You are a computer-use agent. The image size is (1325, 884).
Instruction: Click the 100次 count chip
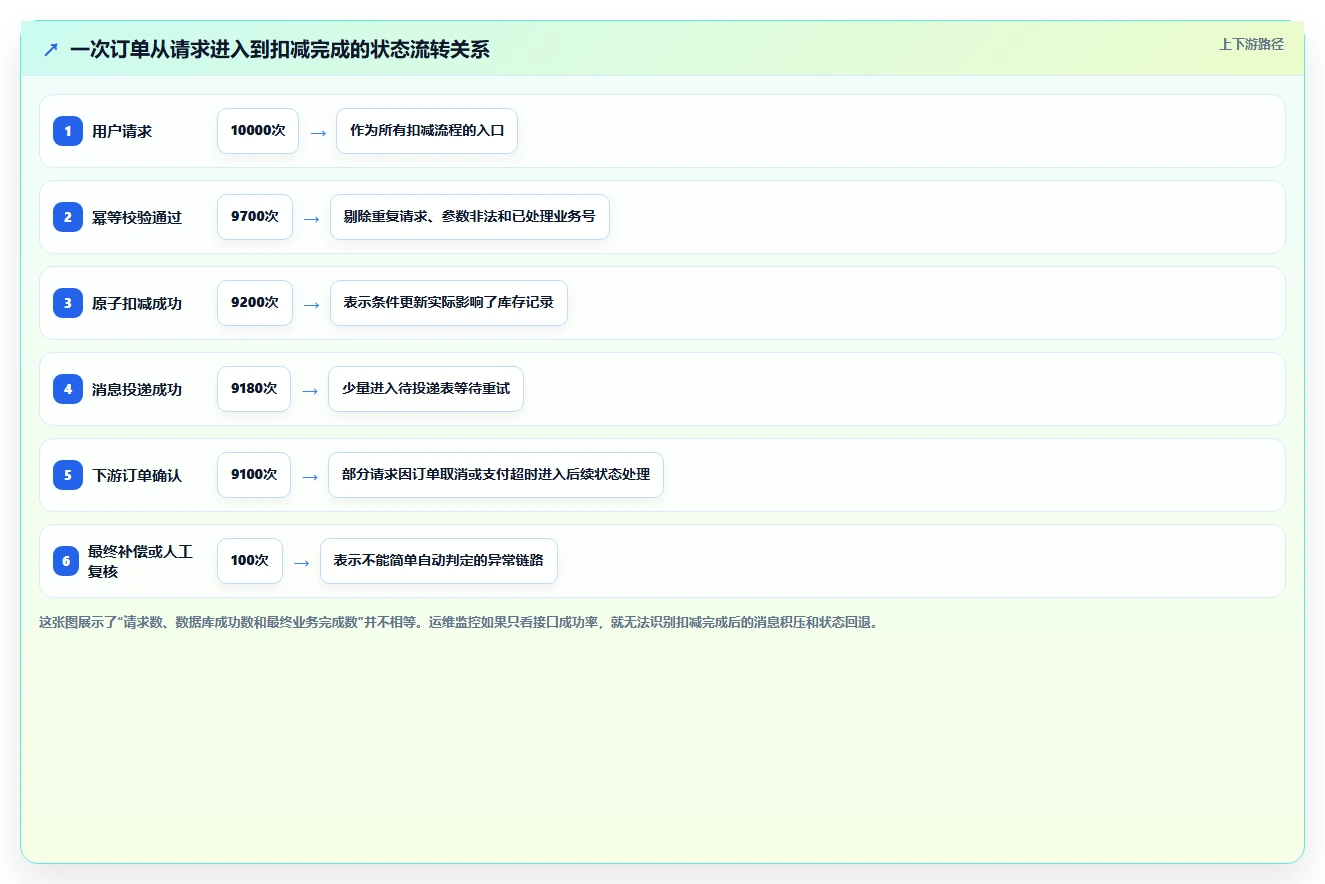(x=250, y=561)
